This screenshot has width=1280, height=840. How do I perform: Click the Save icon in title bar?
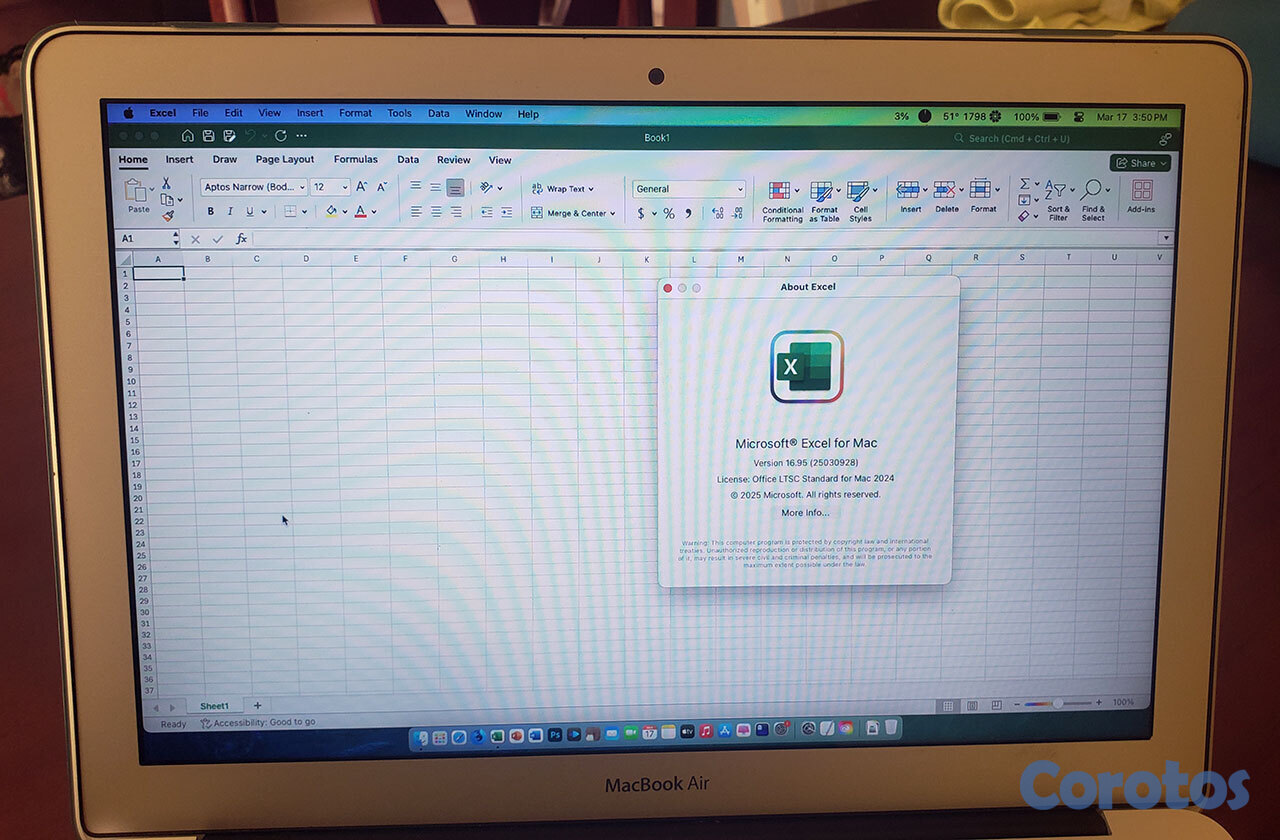click(x=208, y=136)
